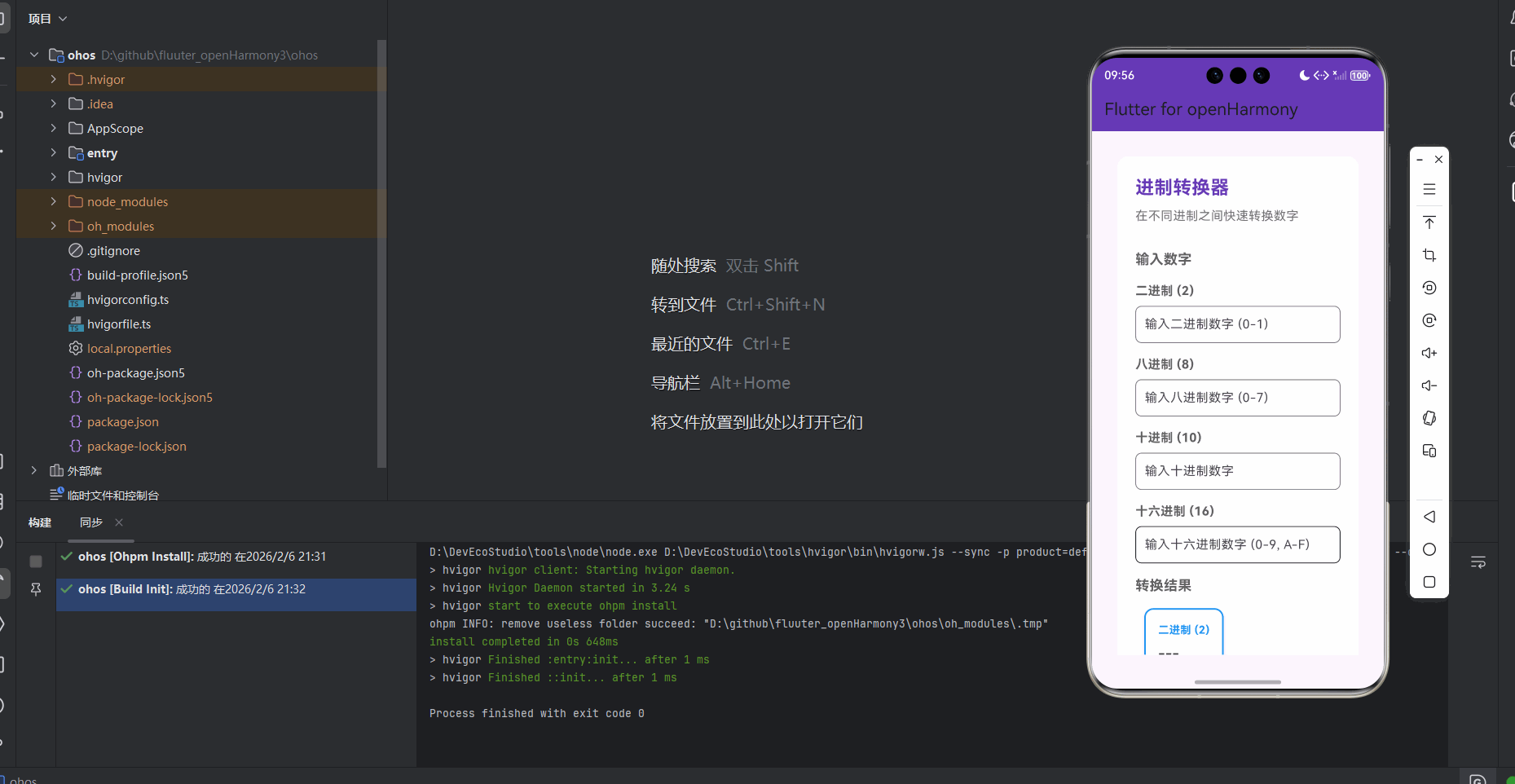Open oh-package-lock.json5 file
The height and width of the screenshot is (784, 1515).
pos(150,398)
